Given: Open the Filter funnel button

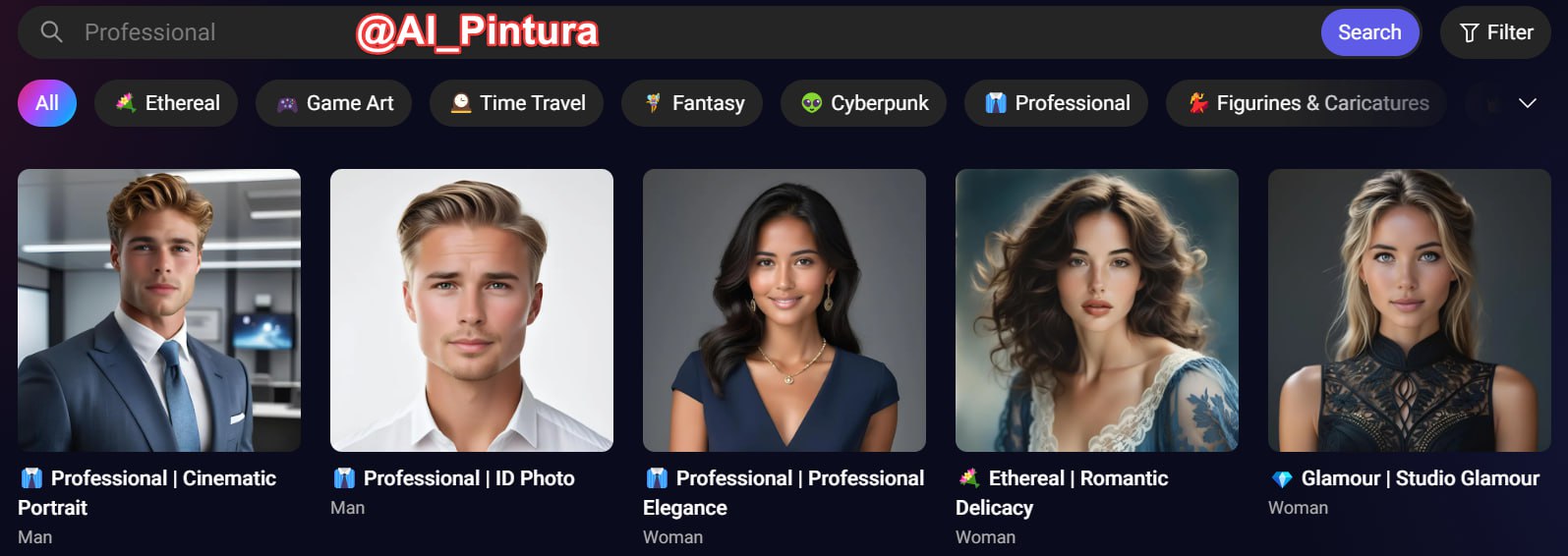Looking at the screenshot, I should 1495,32.
